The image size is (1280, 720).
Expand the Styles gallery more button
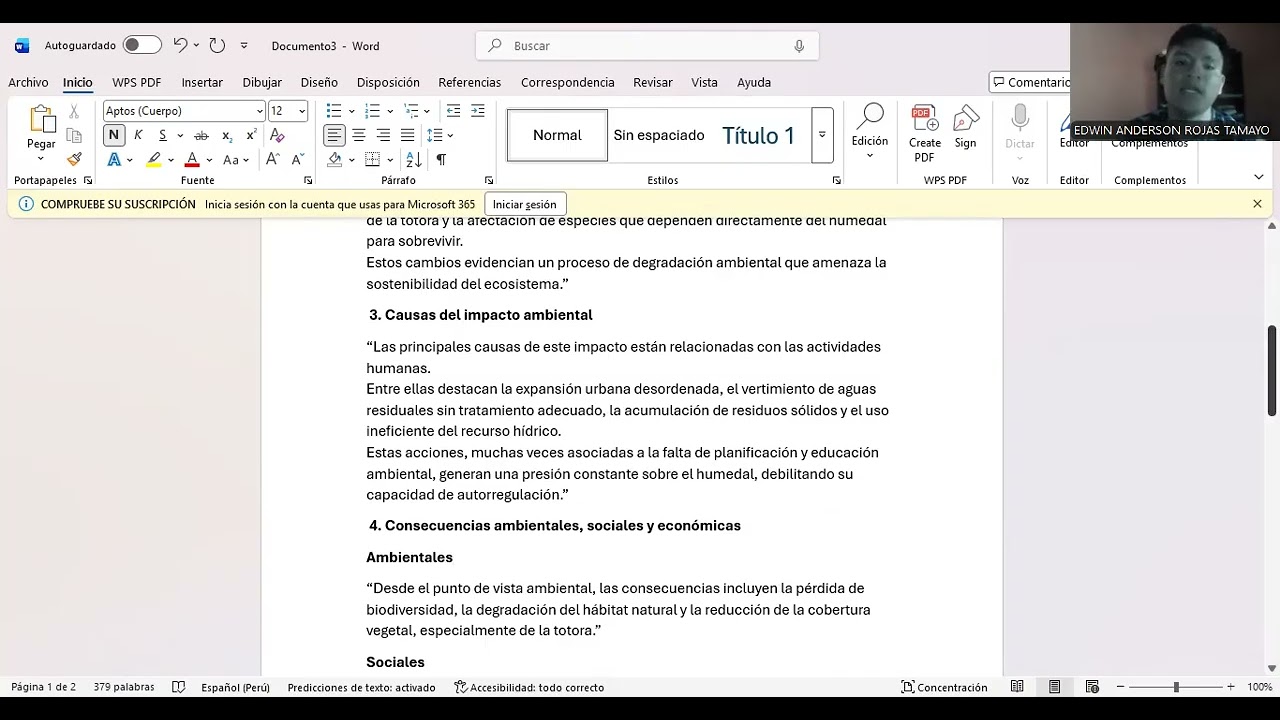pyautogui.click(x=822, y=135)
